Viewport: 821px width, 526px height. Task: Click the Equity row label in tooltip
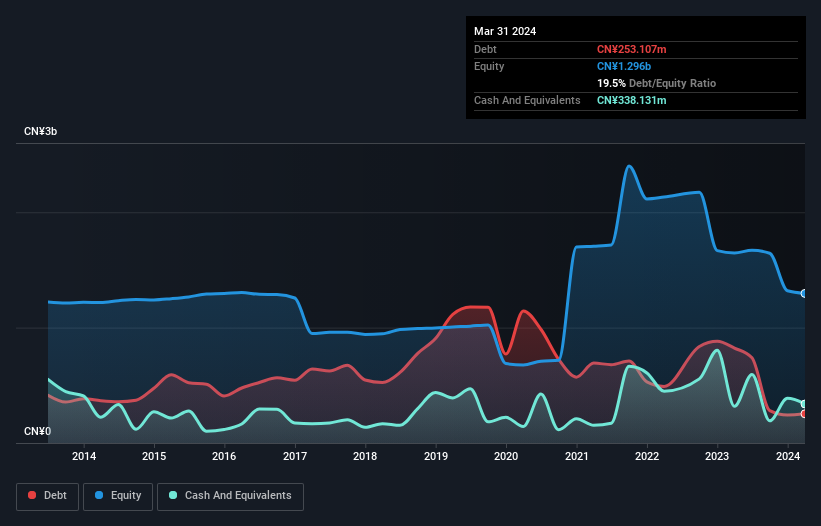489,66
